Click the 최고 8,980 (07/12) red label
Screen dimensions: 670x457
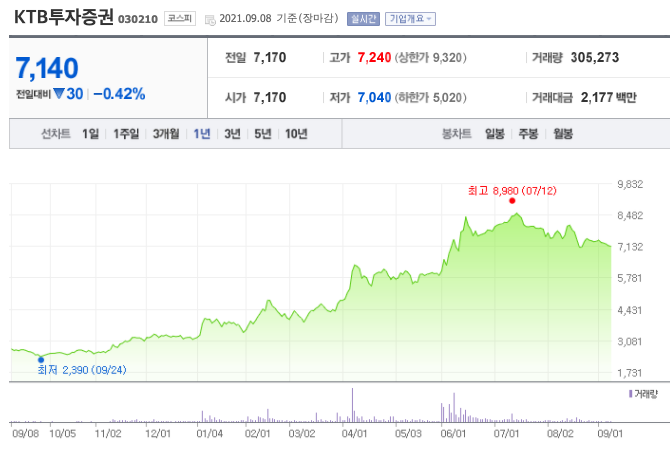[x=512, y=190]
